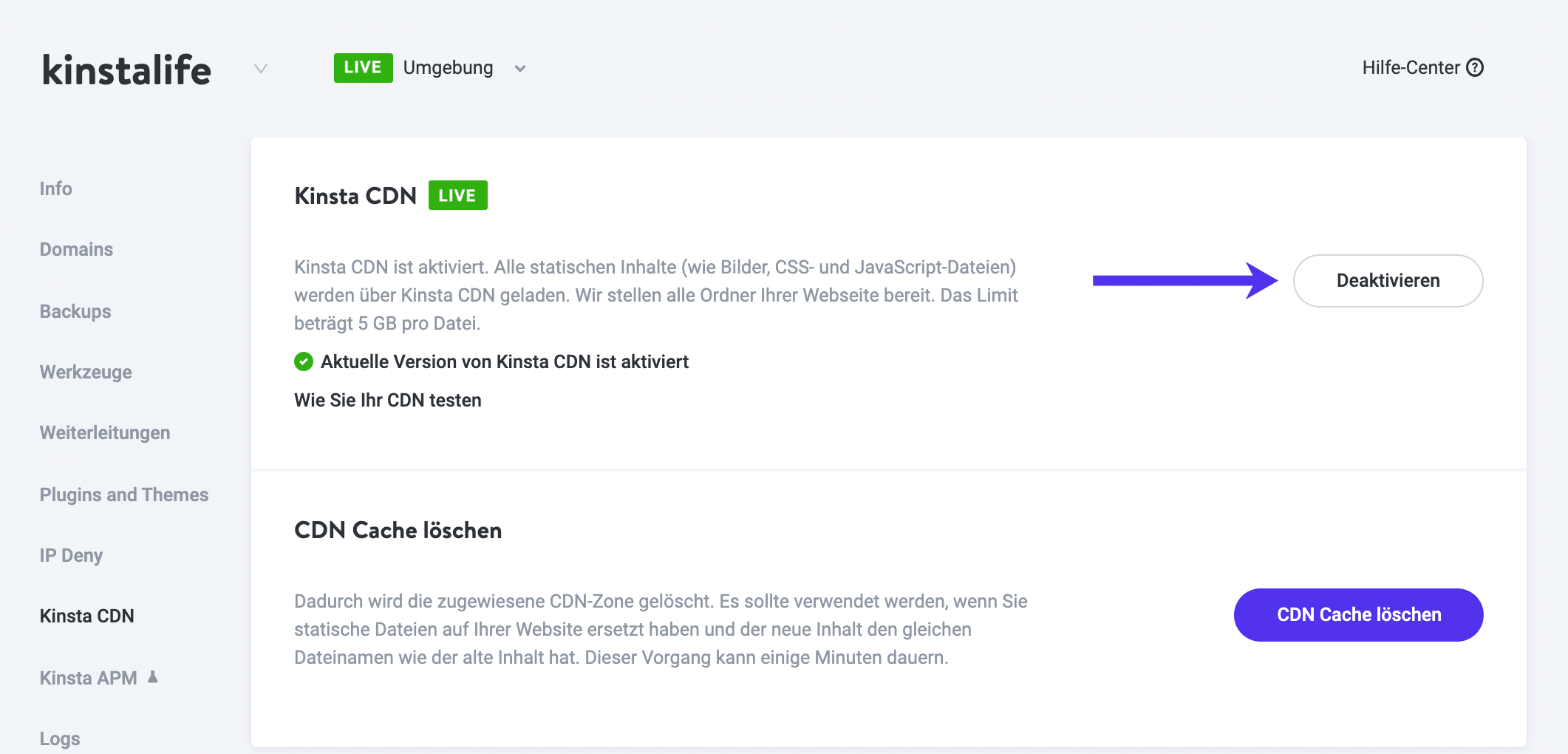Click the LIVE badge next to Kinsta CDN
Image resolution: width=1568 pixels, height=754 pixels.
457,194
